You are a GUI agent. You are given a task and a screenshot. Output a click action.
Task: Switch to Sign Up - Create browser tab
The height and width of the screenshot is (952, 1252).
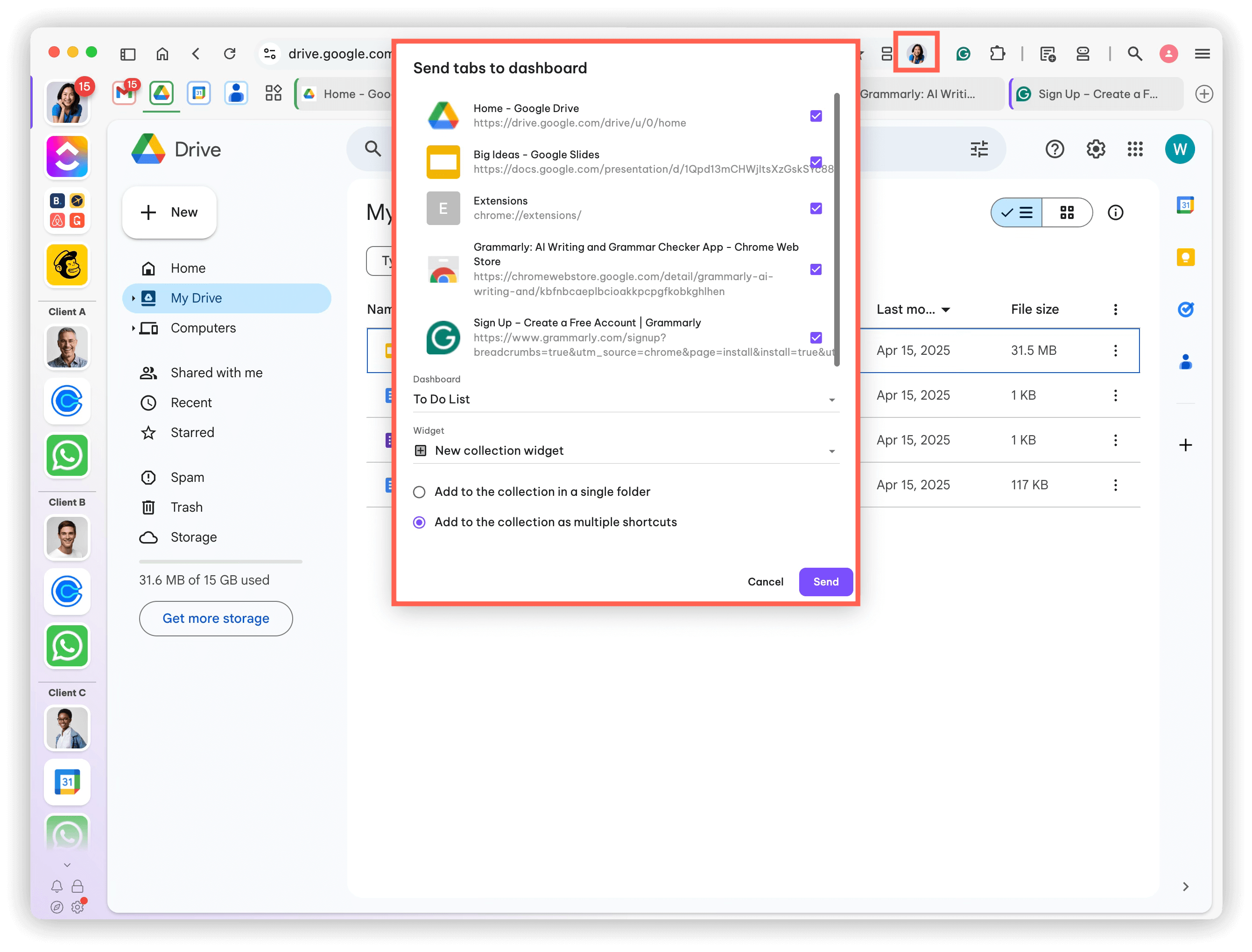(1096, 94)
